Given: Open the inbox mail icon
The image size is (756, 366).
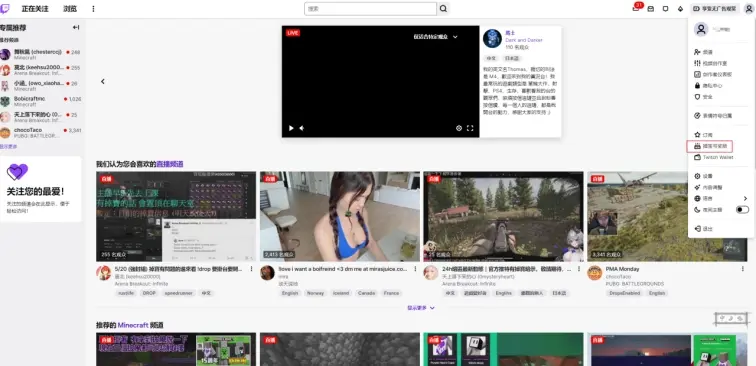Looking at the screenshot, I should tap(650, 9).
